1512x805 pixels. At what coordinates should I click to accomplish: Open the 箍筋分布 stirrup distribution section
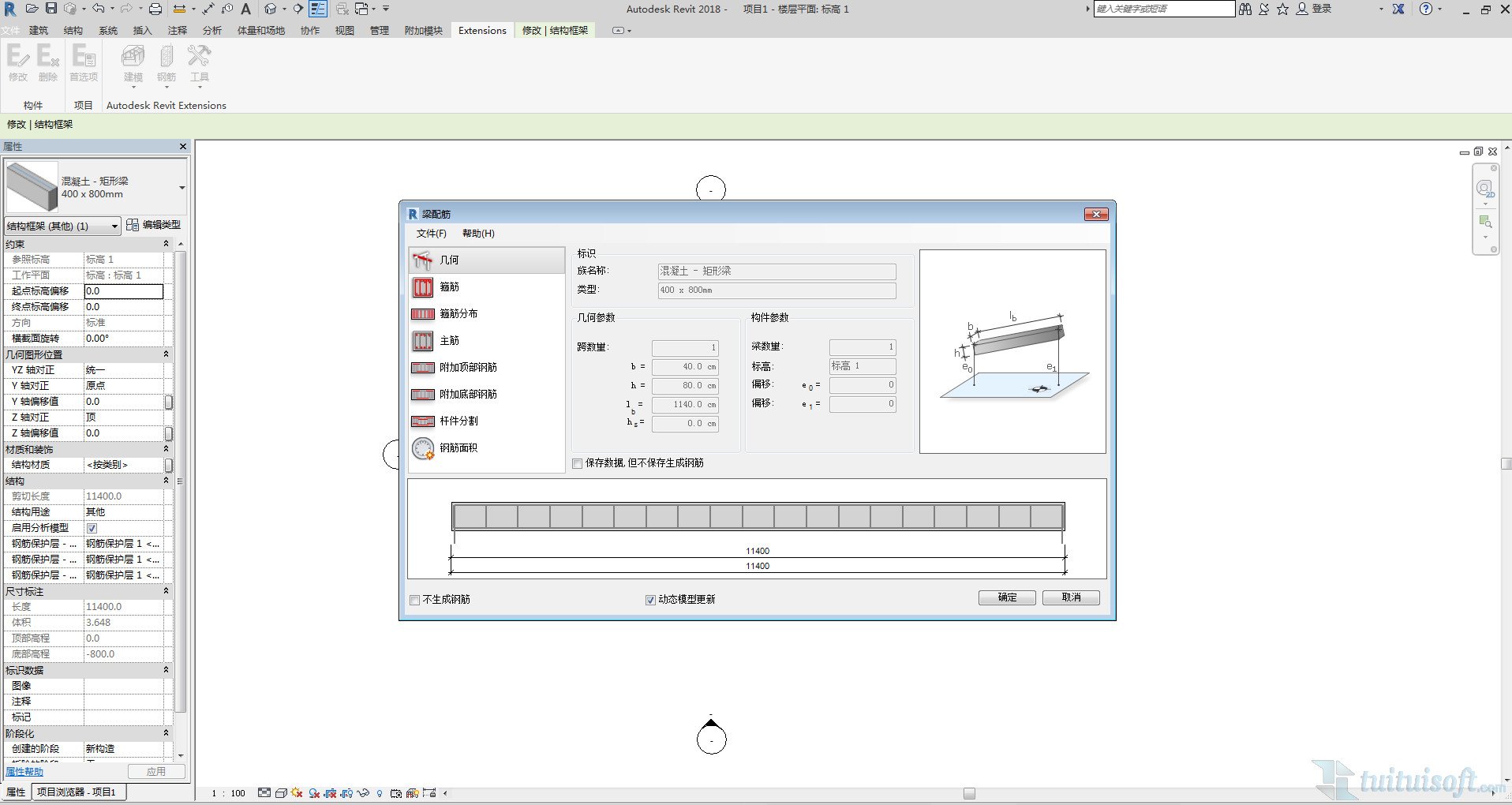[458, 314]
